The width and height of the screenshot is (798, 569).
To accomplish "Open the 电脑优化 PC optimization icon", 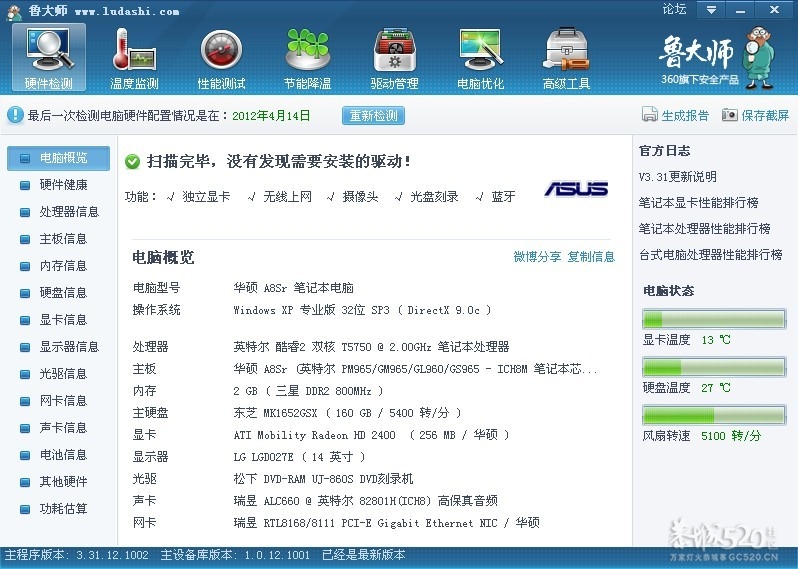I will [x=481, y=58].
